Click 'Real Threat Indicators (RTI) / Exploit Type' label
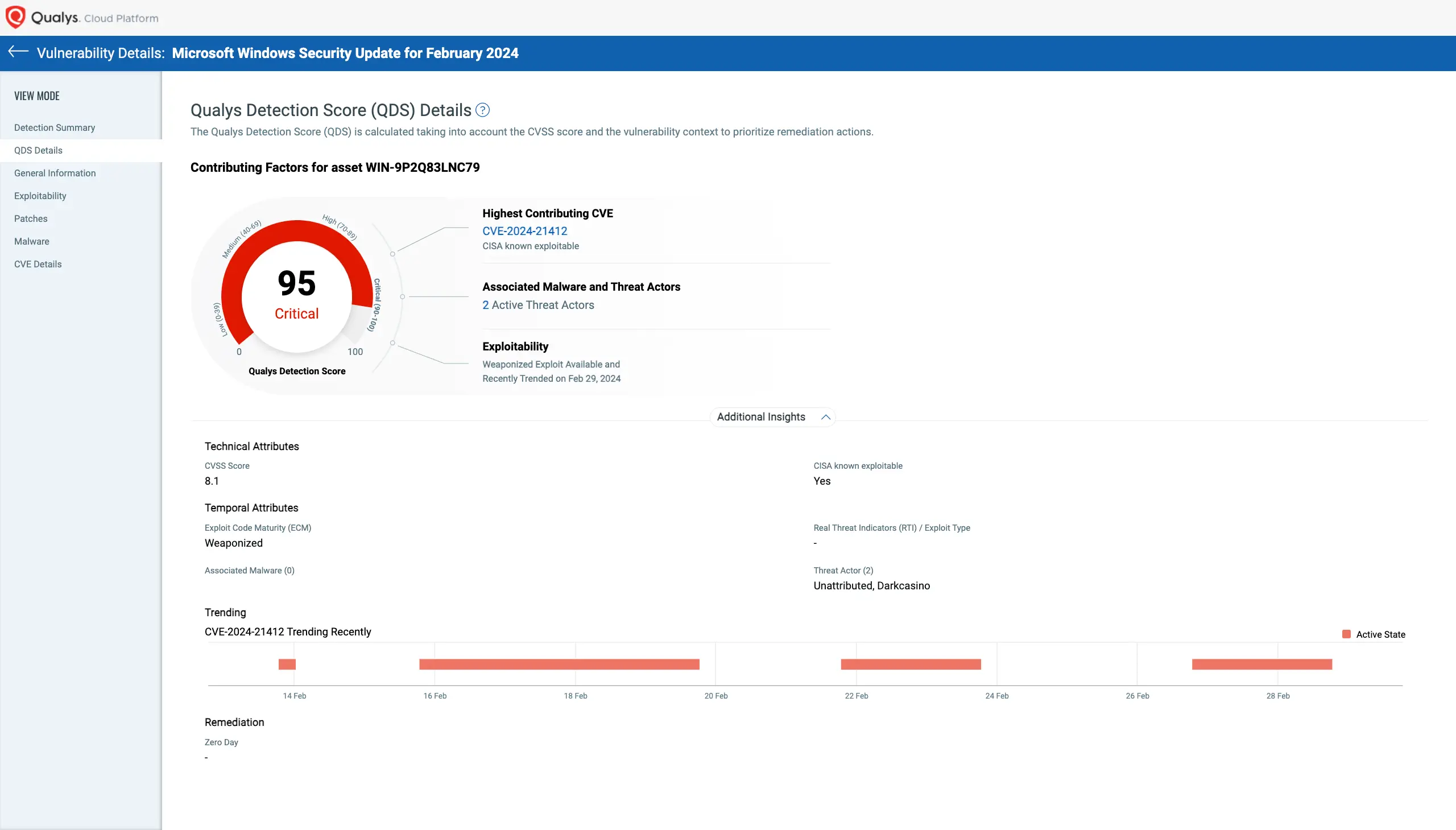Screen dimensions: 1456x830 click(x=892, y=528)
